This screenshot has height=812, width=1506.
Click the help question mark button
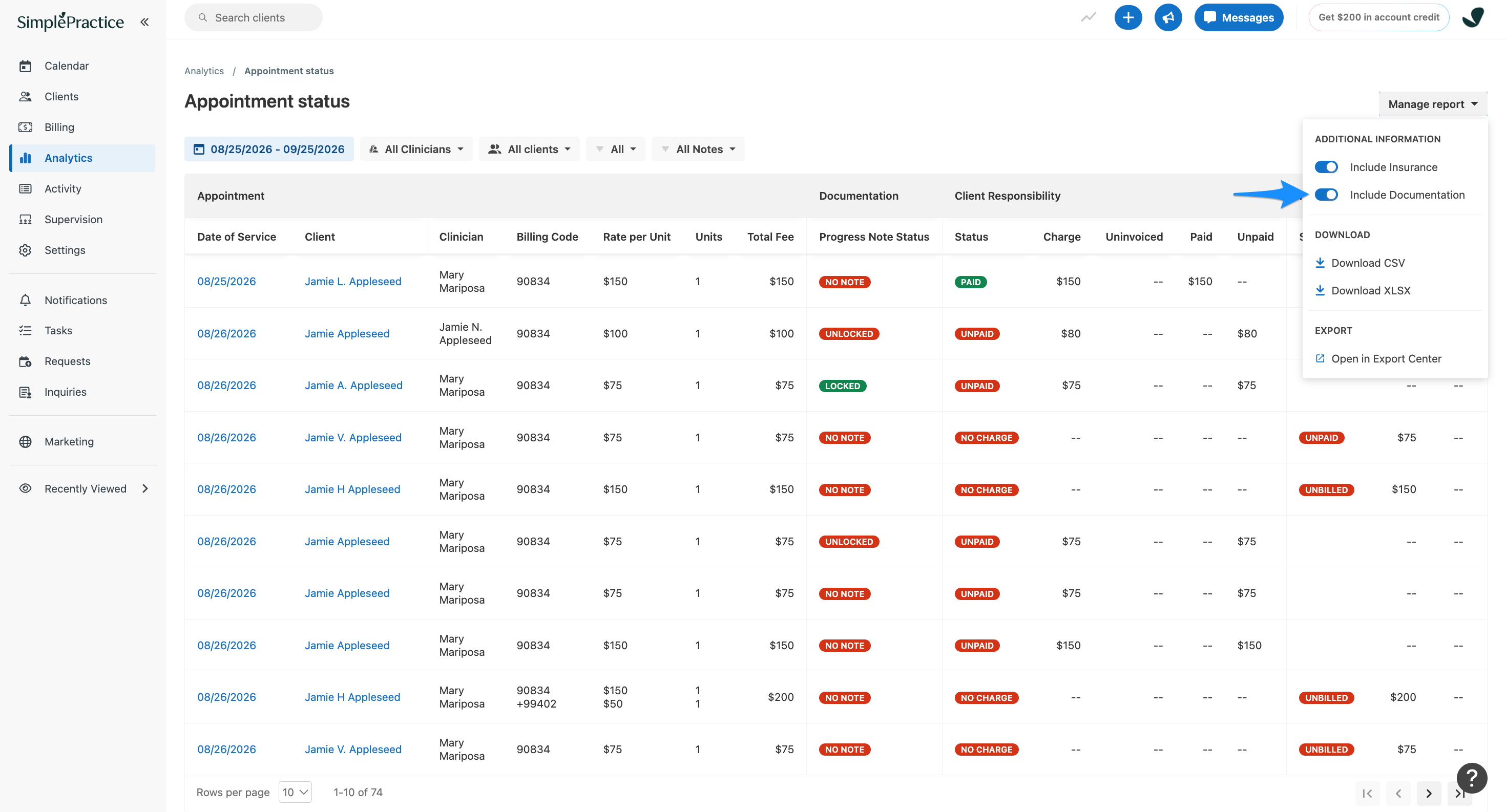(1472, 778)
